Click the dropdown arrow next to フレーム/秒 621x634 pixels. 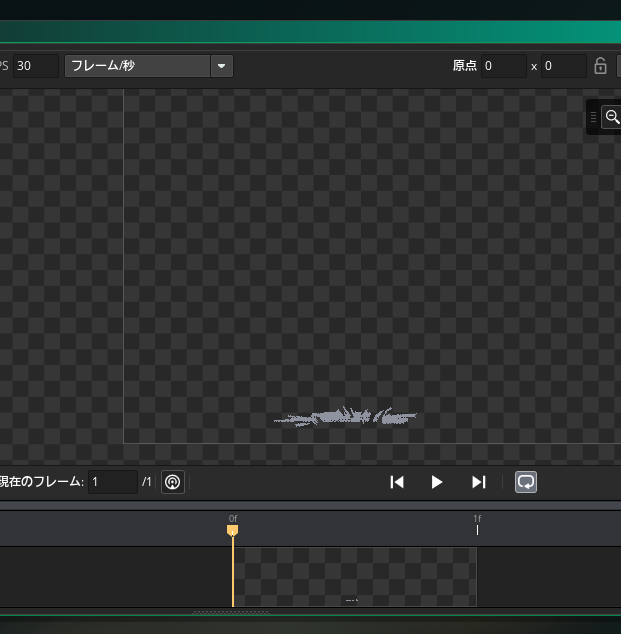point(221,66)
